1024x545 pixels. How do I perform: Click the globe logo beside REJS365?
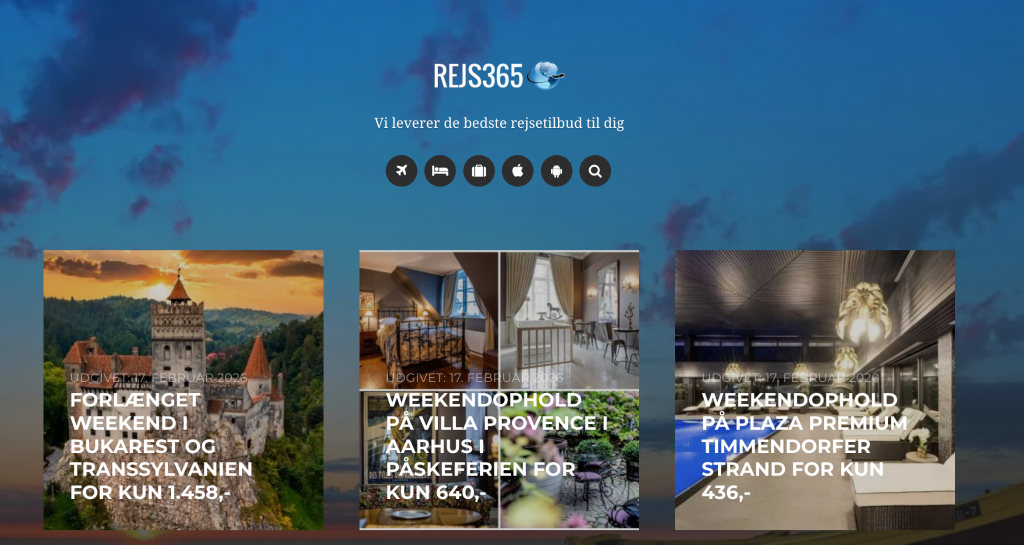(x=545, y=75)
